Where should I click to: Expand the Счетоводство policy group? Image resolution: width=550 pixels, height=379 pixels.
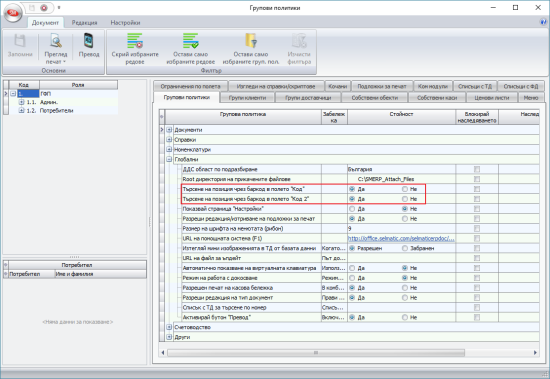pyautogui.click(x=169, y=327)
